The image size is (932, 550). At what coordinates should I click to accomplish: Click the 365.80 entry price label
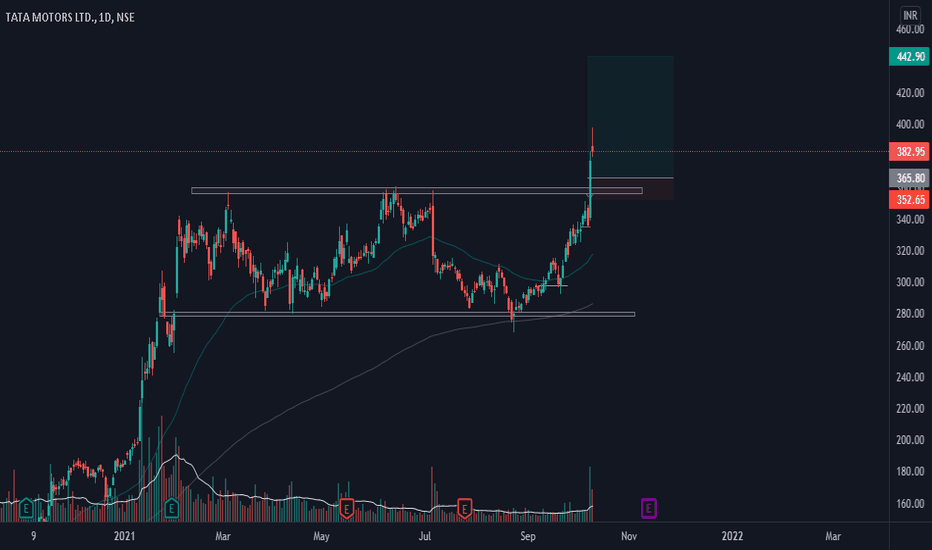[x=909, y=178]
